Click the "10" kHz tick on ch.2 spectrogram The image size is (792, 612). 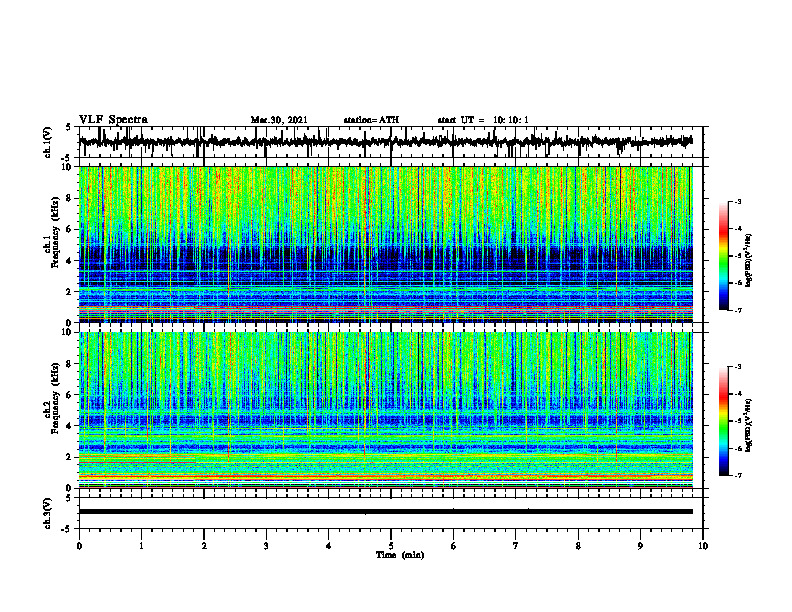(68, 332)
